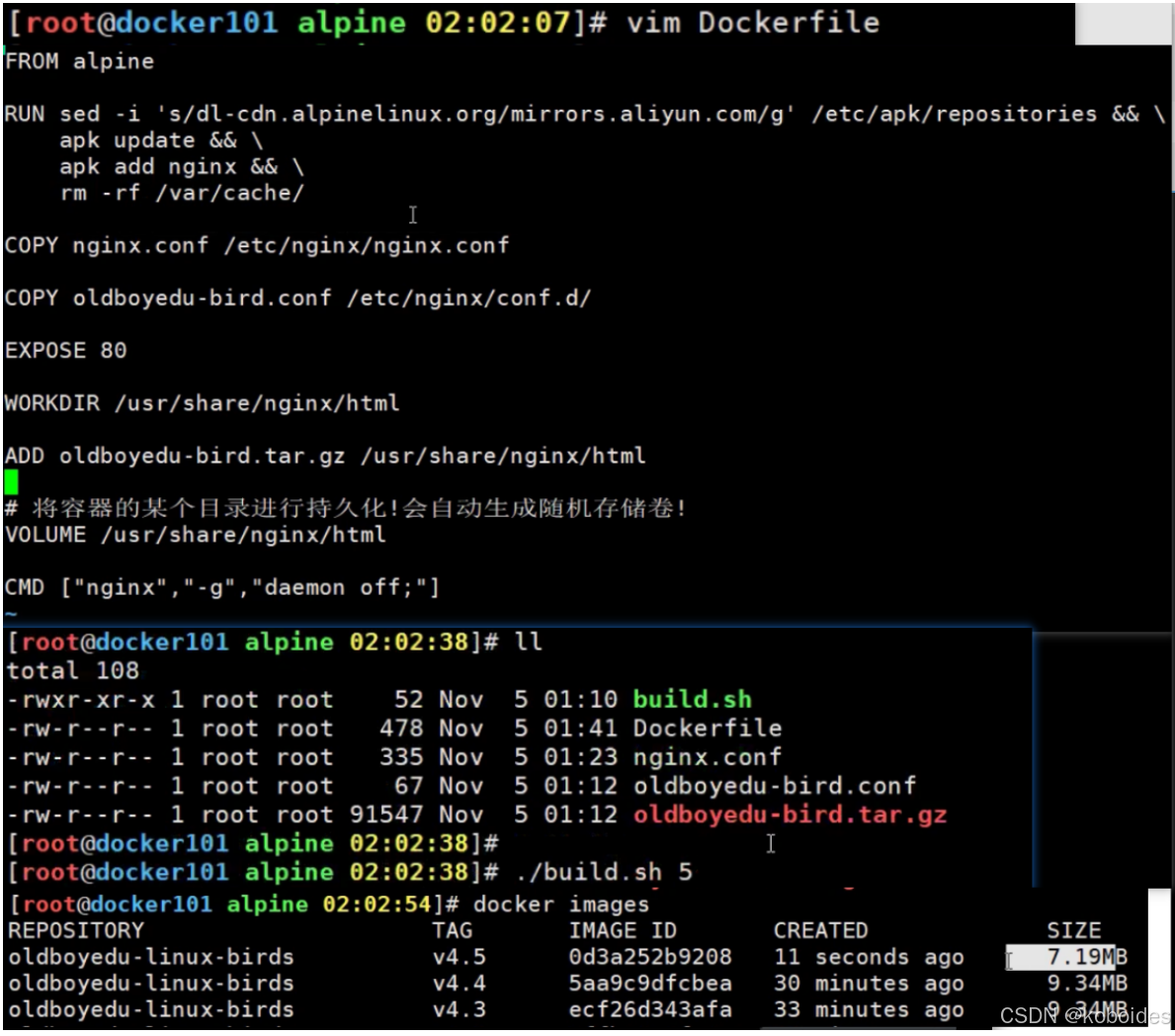Click the 'TAG' column header
The width and height of the screenshot is (1175, 1036).
453,930
